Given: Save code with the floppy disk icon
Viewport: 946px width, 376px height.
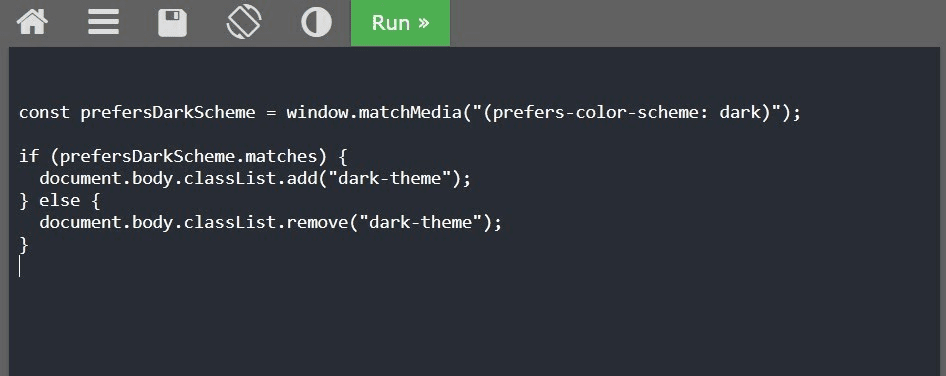Looking at the screenshot, I should pyautogui.click(x=173, y=23).
